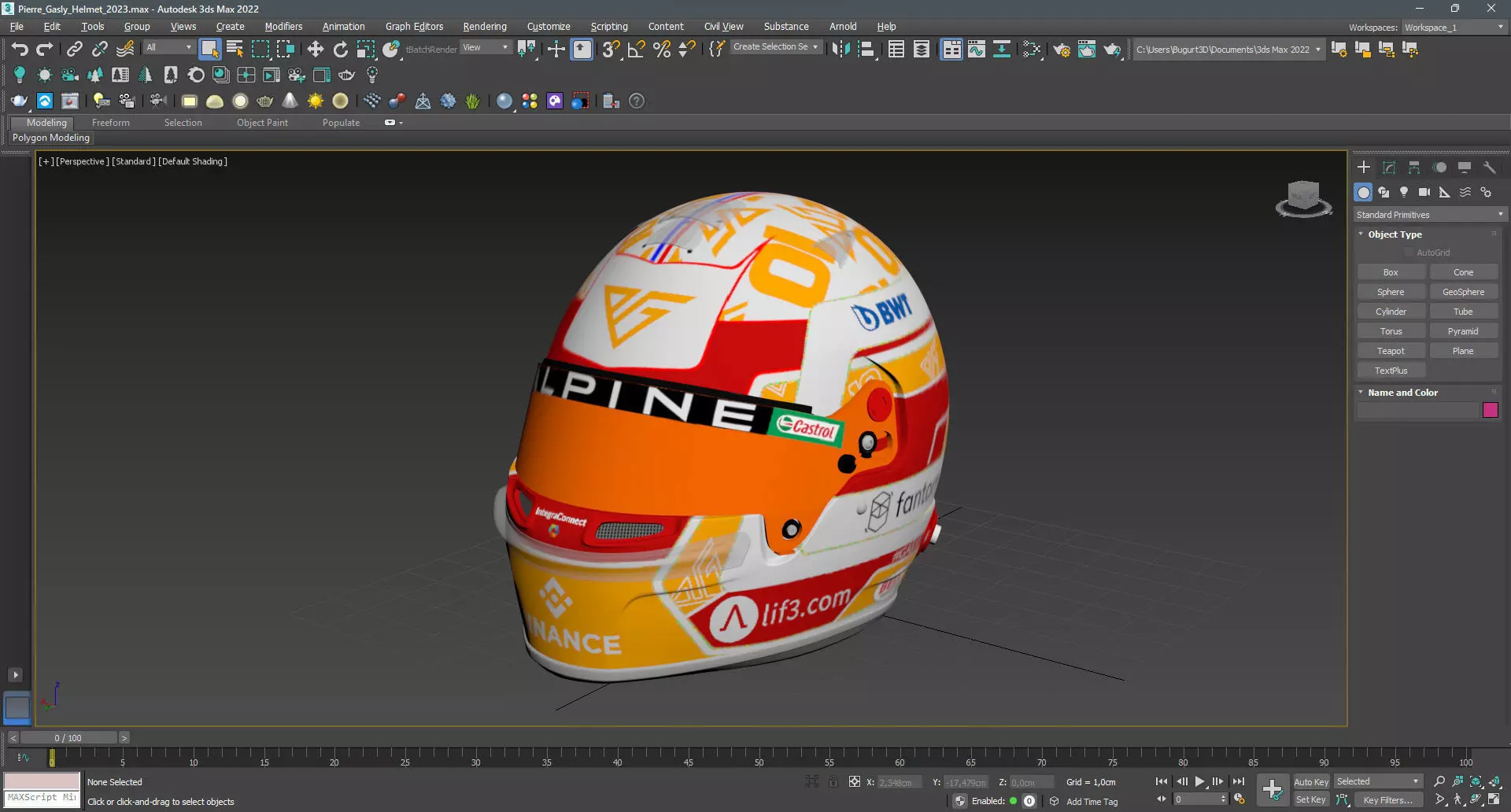Open the Create Selection Set dropdown

(x=776, y=47)
